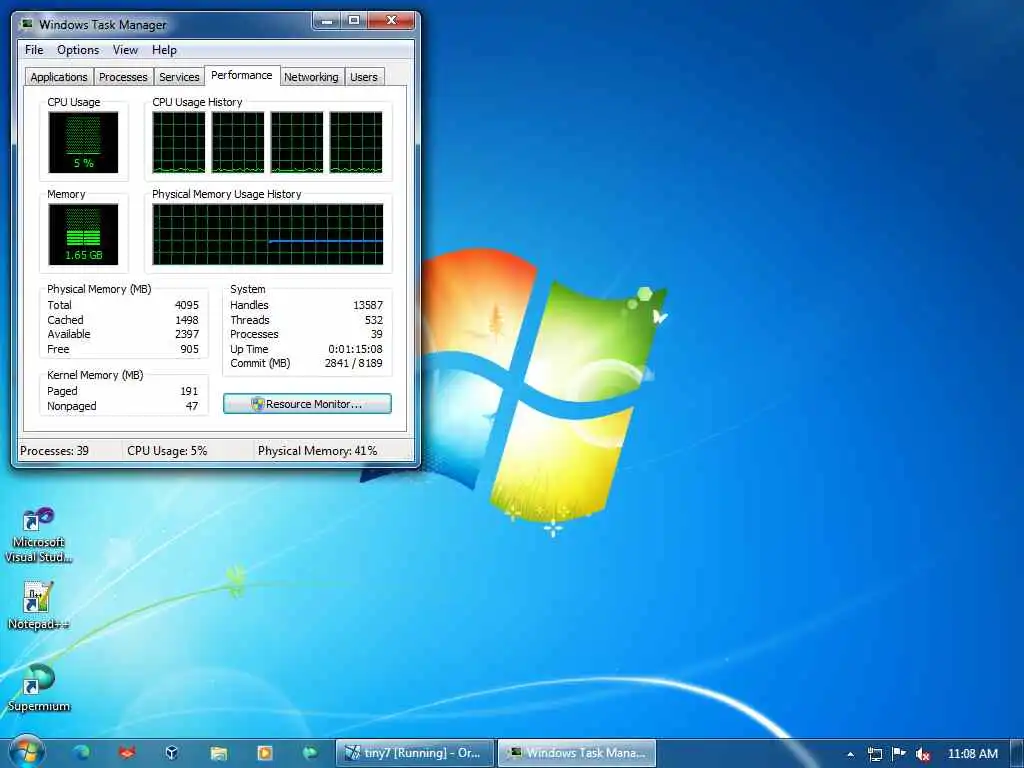This screenshot has height=768, width=1024.
Task: Select the Performance tab
Action: (x=242, y=75)
